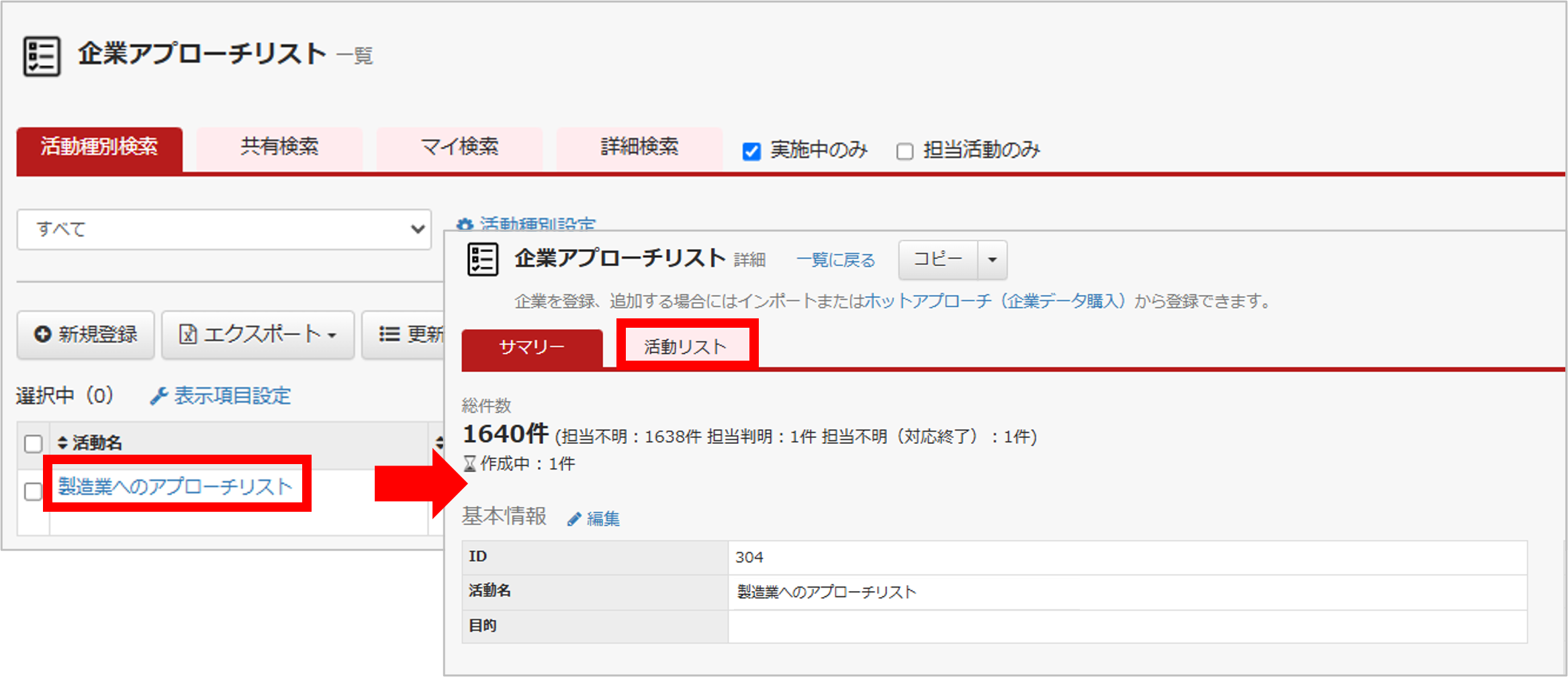Click the 担当不明：1638件 breakdown text
This screenshot has width=1568, height=677.
pyautogui.click(x=631, y=437)
